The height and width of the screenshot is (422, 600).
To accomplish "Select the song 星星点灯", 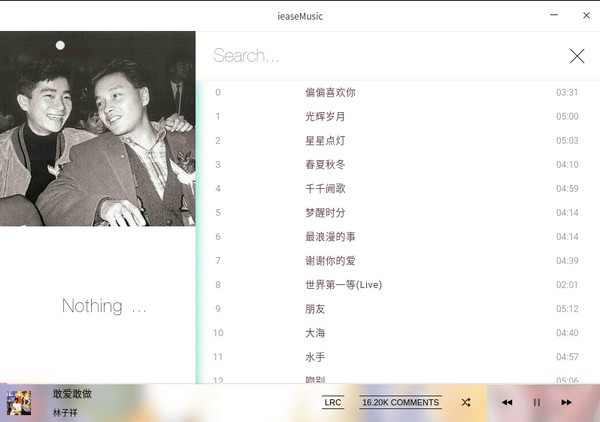I will [x=324, y=141].
